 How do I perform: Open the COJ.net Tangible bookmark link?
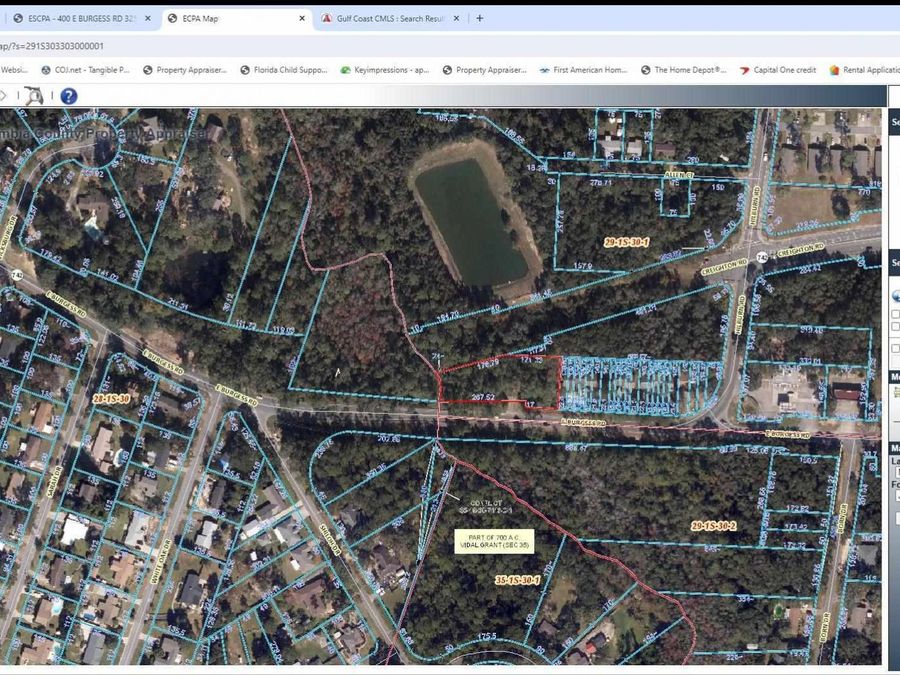pyautogui.click(x=86, y=70)
